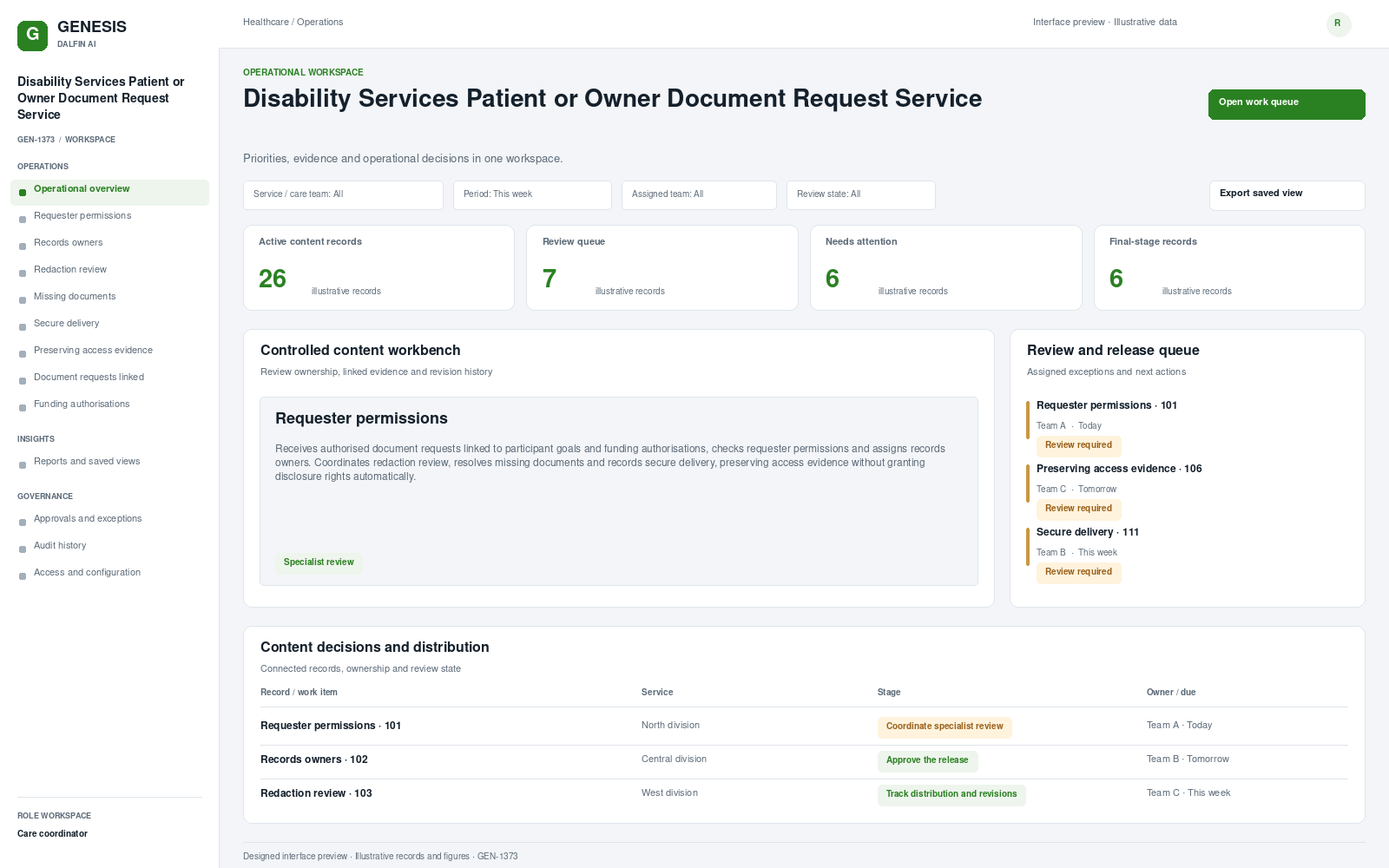Click Team A · Today owner cell
The height and width of the screenshot is (868, 1389).
tap(1179, 726)
